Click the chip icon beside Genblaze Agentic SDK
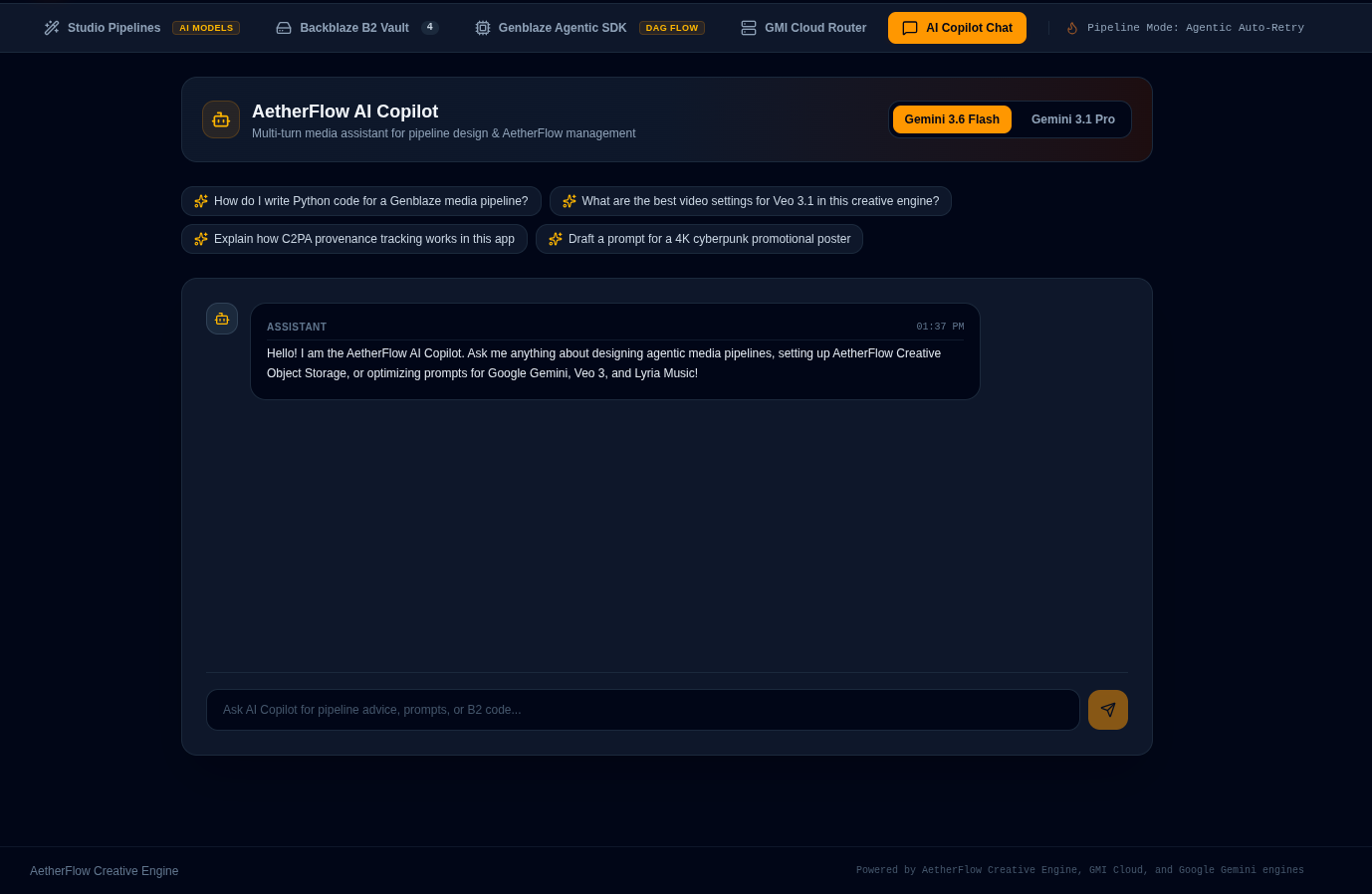 483,28
